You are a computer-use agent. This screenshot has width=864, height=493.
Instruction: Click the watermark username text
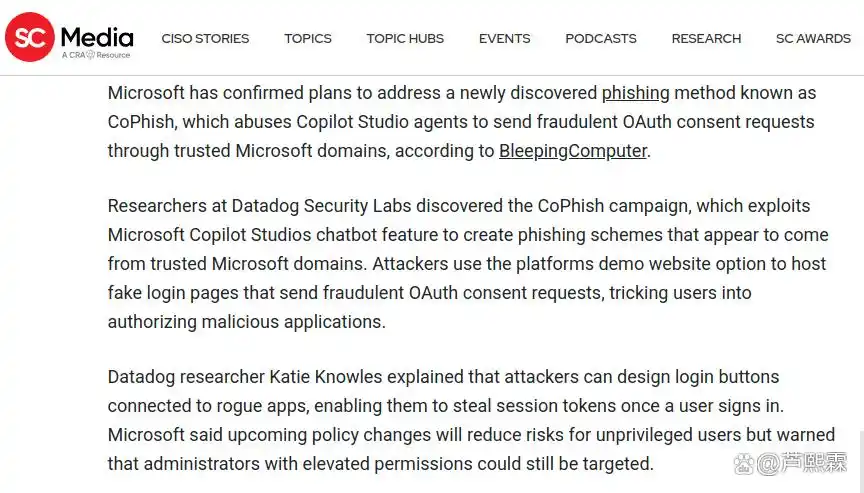click(x=802, y=464)
